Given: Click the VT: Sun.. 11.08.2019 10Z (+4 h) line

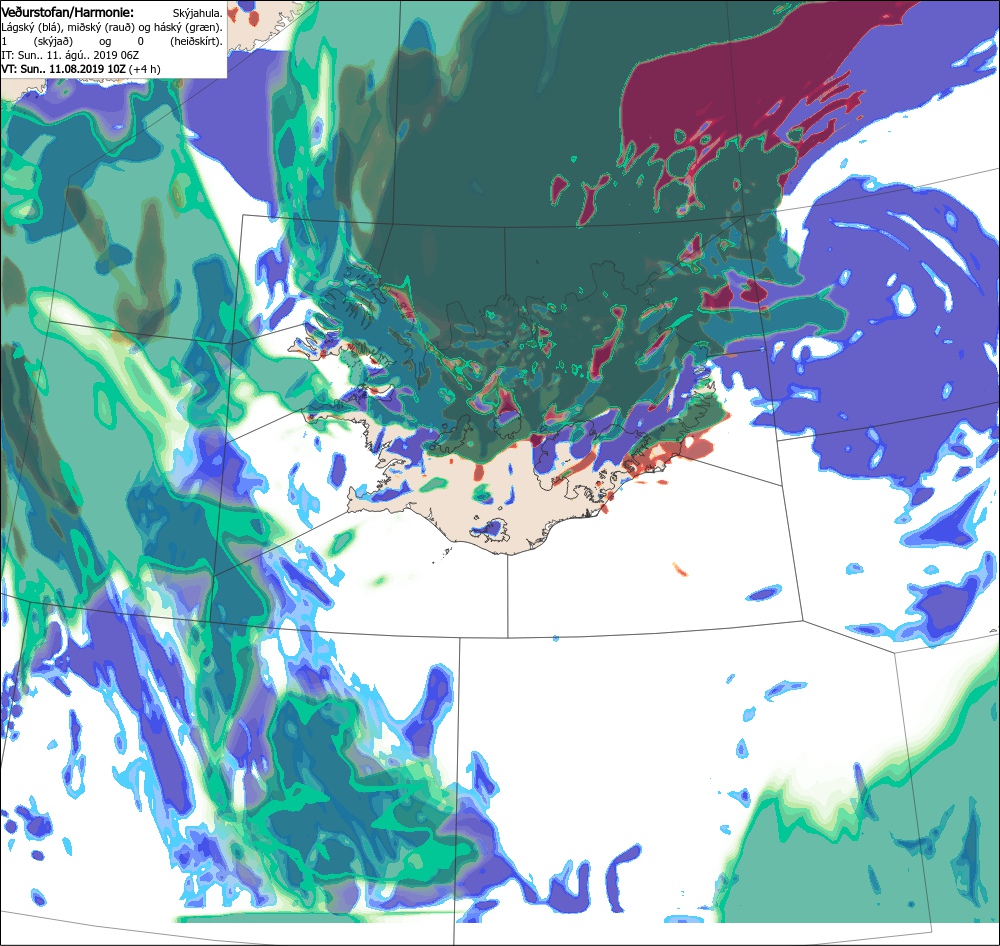Looking at the screenshot, I should (80, 69).
